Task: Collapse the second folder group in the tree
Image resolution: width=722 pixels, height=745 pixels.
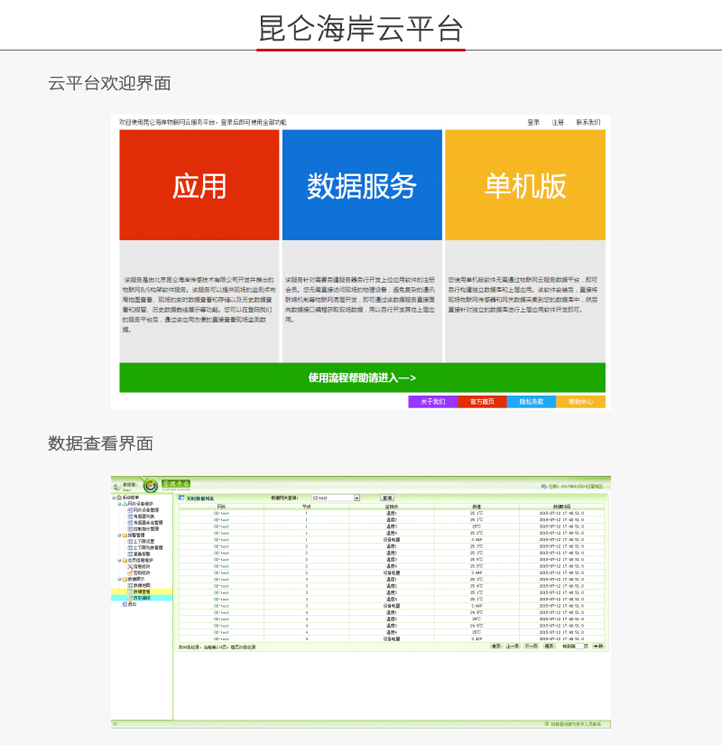Action: pos(119,535)
